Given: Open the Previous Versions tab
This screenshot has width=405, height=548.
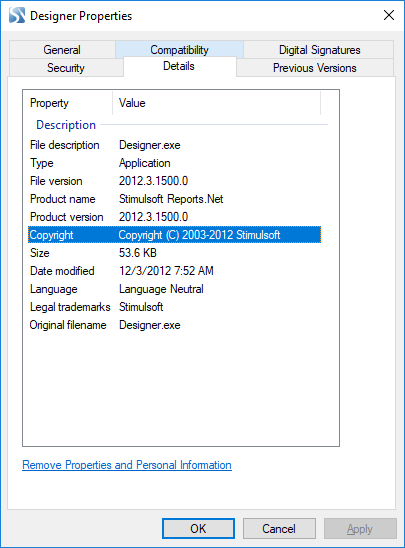Looking at the screenshot, I should [314, 67].
